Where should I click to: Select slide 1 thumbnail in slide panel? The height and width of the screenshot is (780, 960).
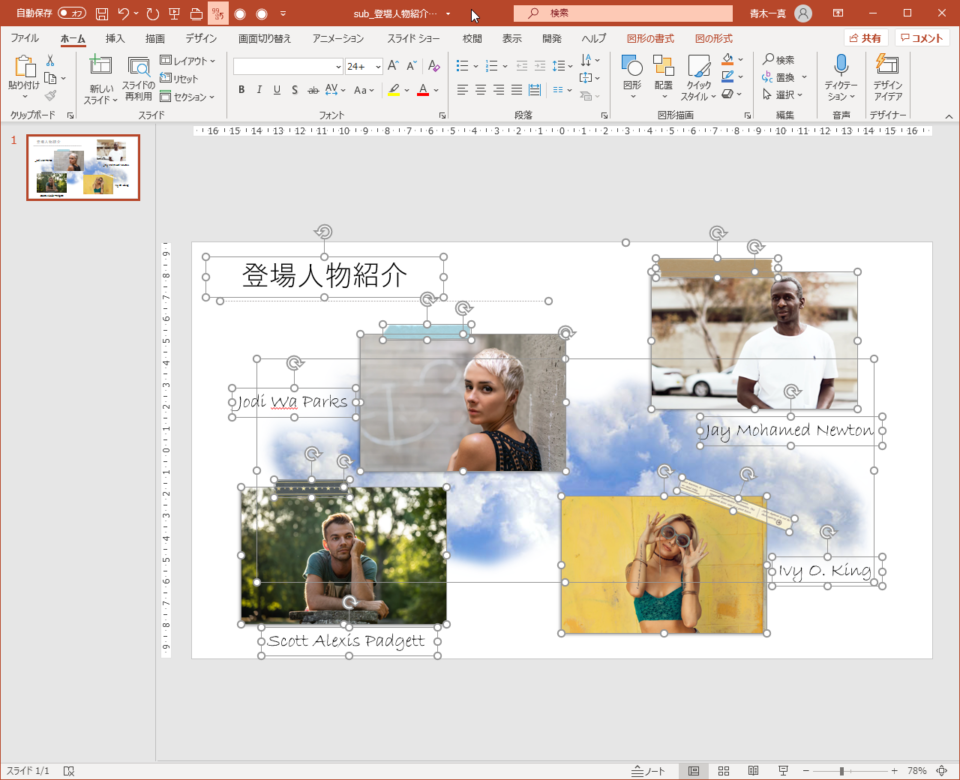click(83, 167)
